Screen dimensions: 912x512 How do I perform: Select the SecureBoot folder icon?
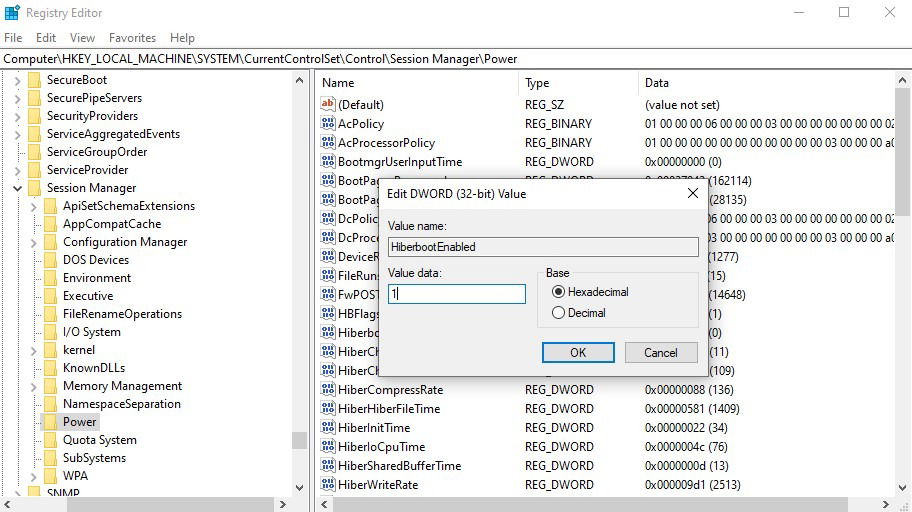pyautogui.click(x=35, y=79)
